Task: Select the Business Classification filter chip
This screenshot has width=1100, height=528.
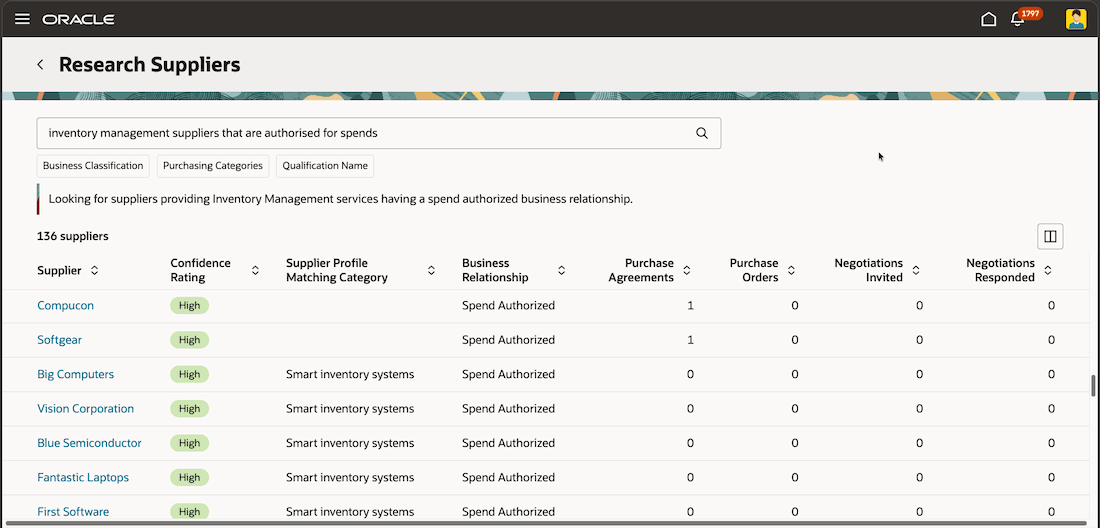Action: click(x=93, y=166)
